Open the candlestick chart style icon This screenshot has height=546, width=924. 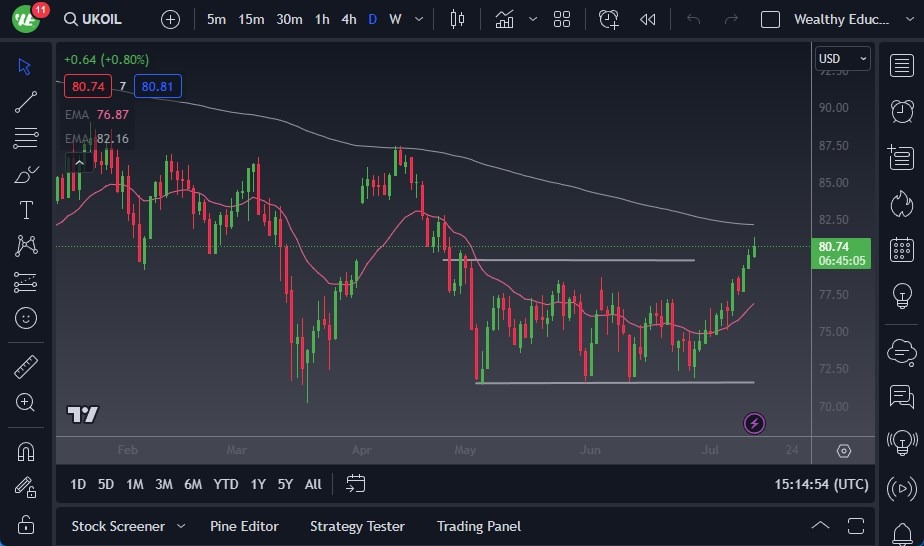458,19
